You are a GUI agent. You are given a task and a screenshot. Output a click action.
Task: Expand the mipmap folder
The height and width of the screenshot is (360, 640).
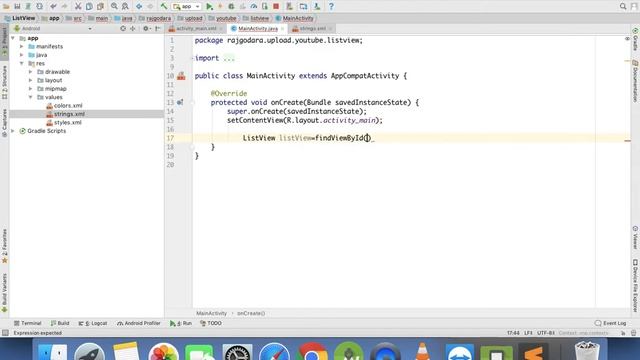pos(30,89)
